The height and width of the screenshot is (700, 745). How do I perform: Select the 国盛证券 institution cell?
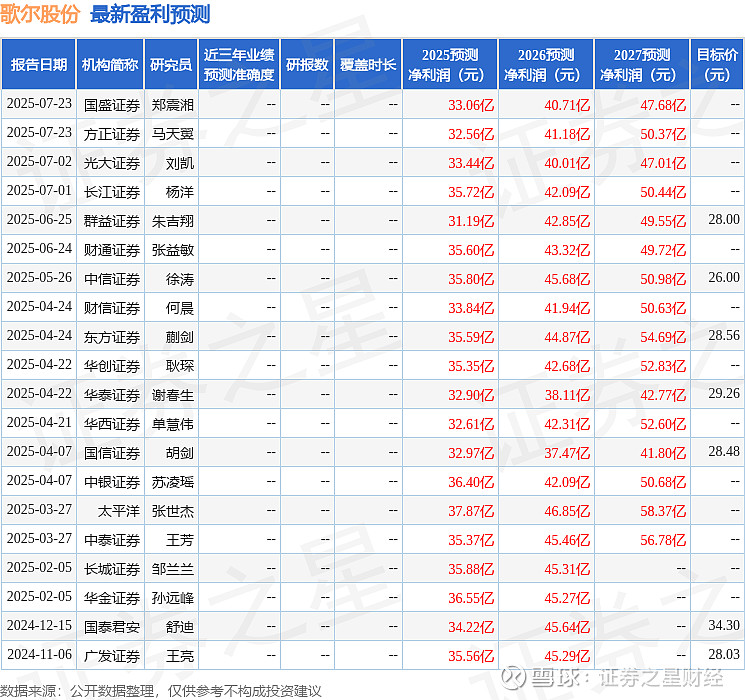click(112, 105)
